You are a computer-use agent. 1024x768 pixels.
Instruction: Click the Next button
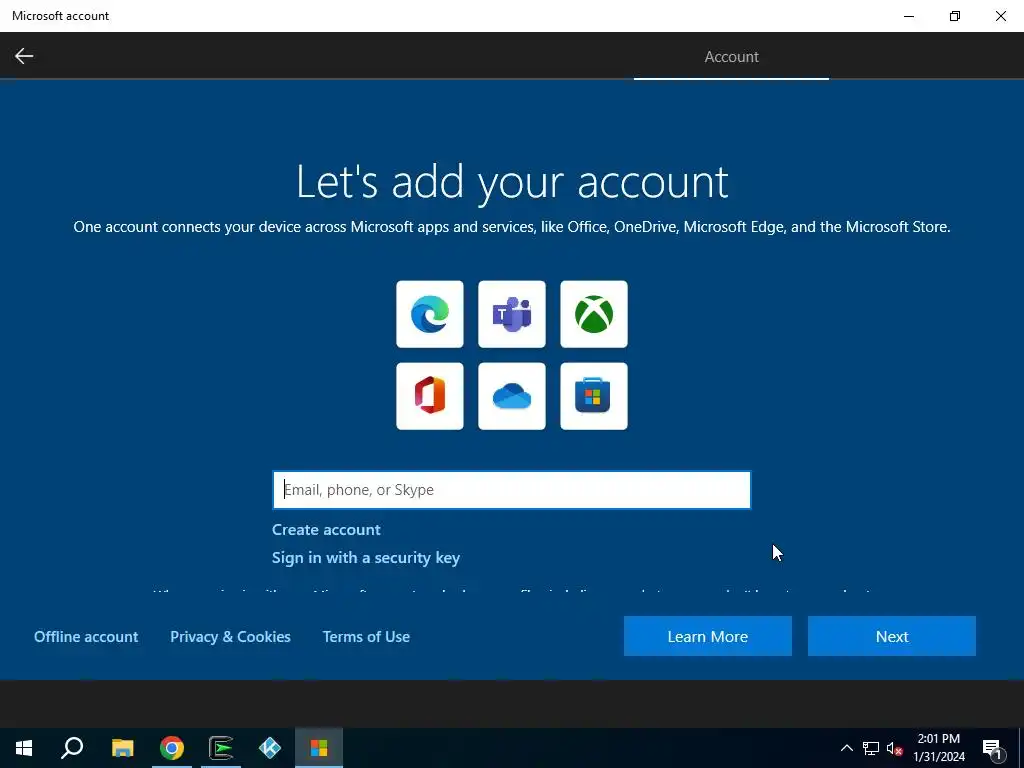[892, 636]
